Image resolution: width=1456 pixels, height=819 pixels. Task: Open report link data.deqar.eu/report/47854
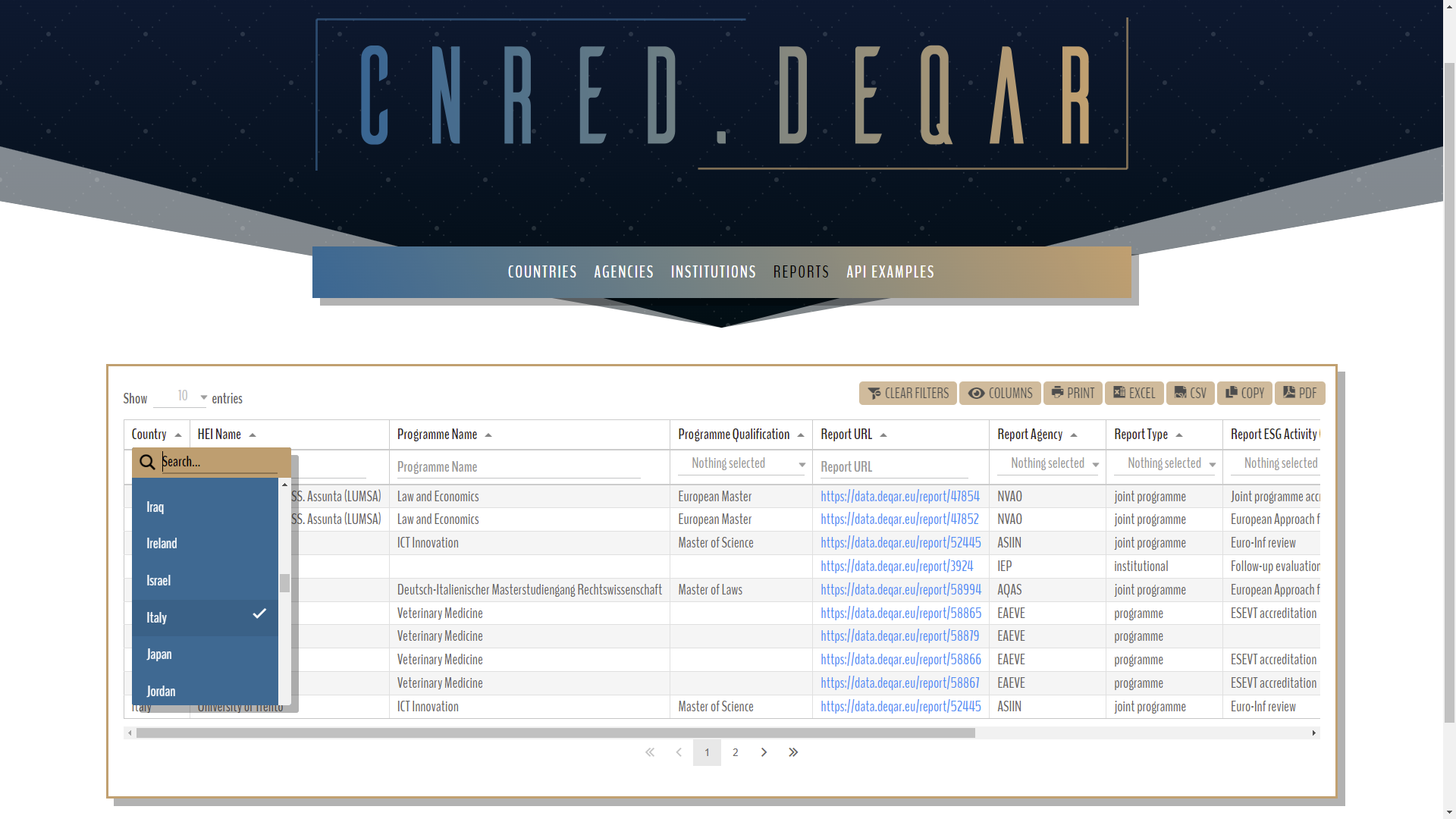(x=899, y=496)
